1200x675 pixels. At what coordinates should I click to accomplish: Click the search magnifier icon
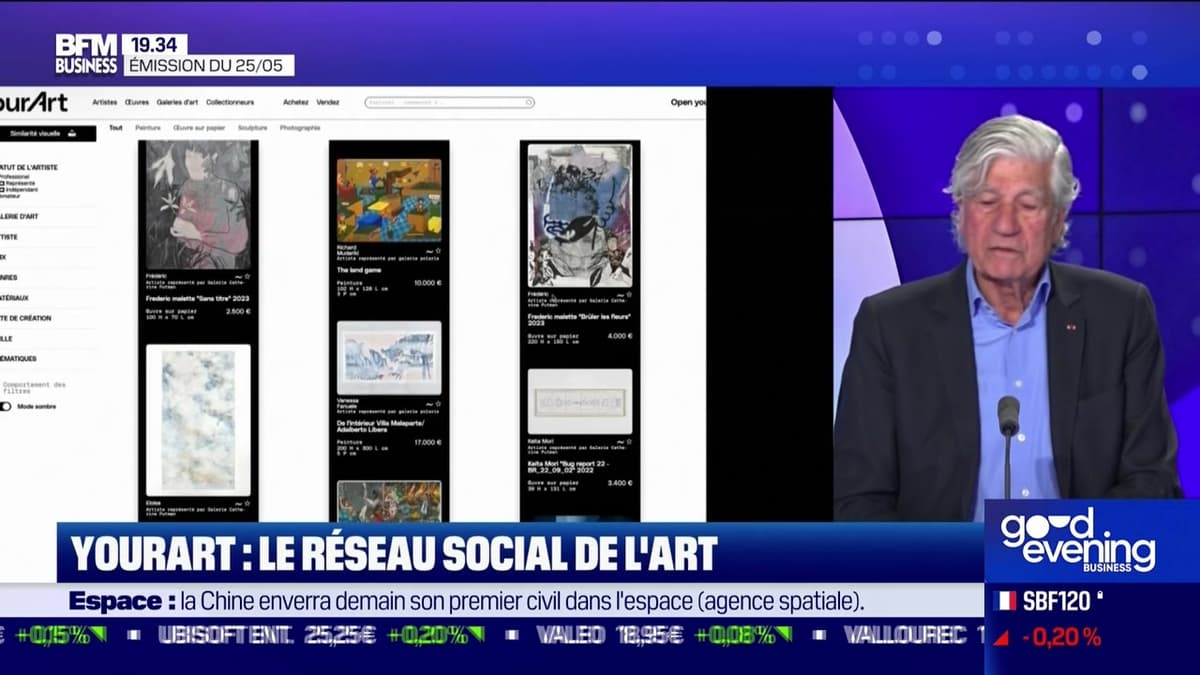point(529,102)
